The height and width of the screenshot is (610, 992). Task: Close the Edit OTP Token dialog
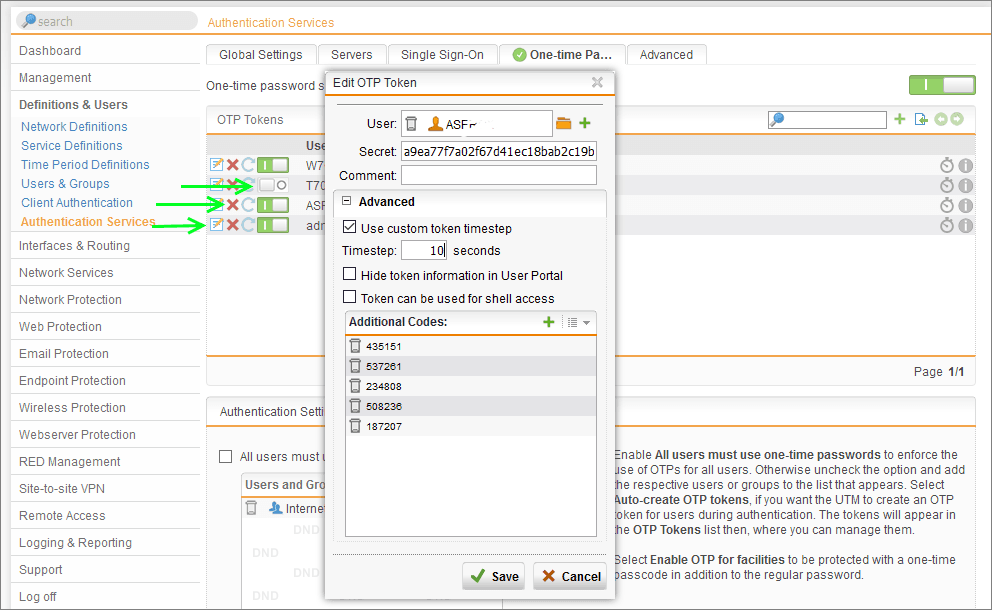pos(597,82)
